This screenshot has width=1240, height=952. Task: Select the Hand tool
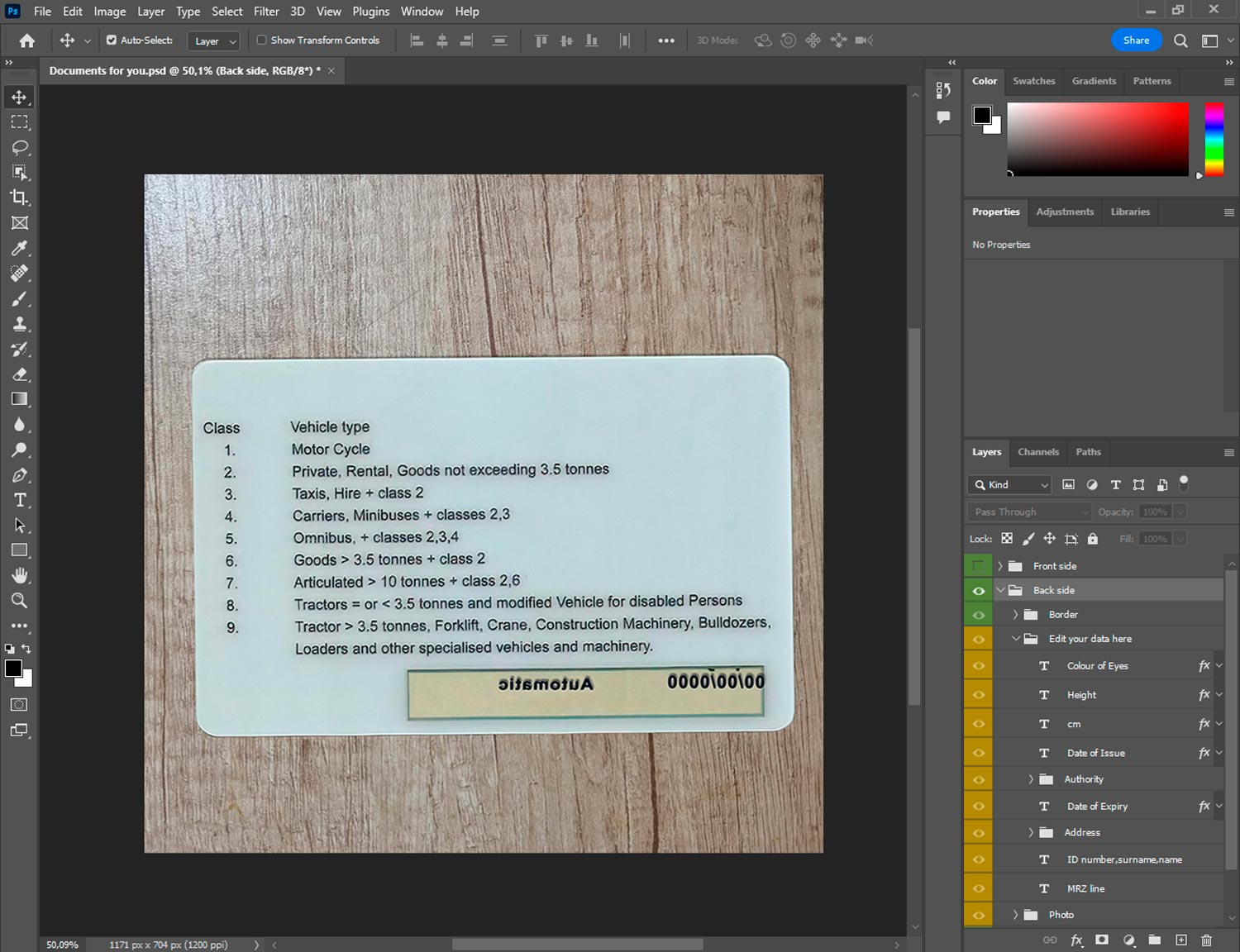click(19, 575)
